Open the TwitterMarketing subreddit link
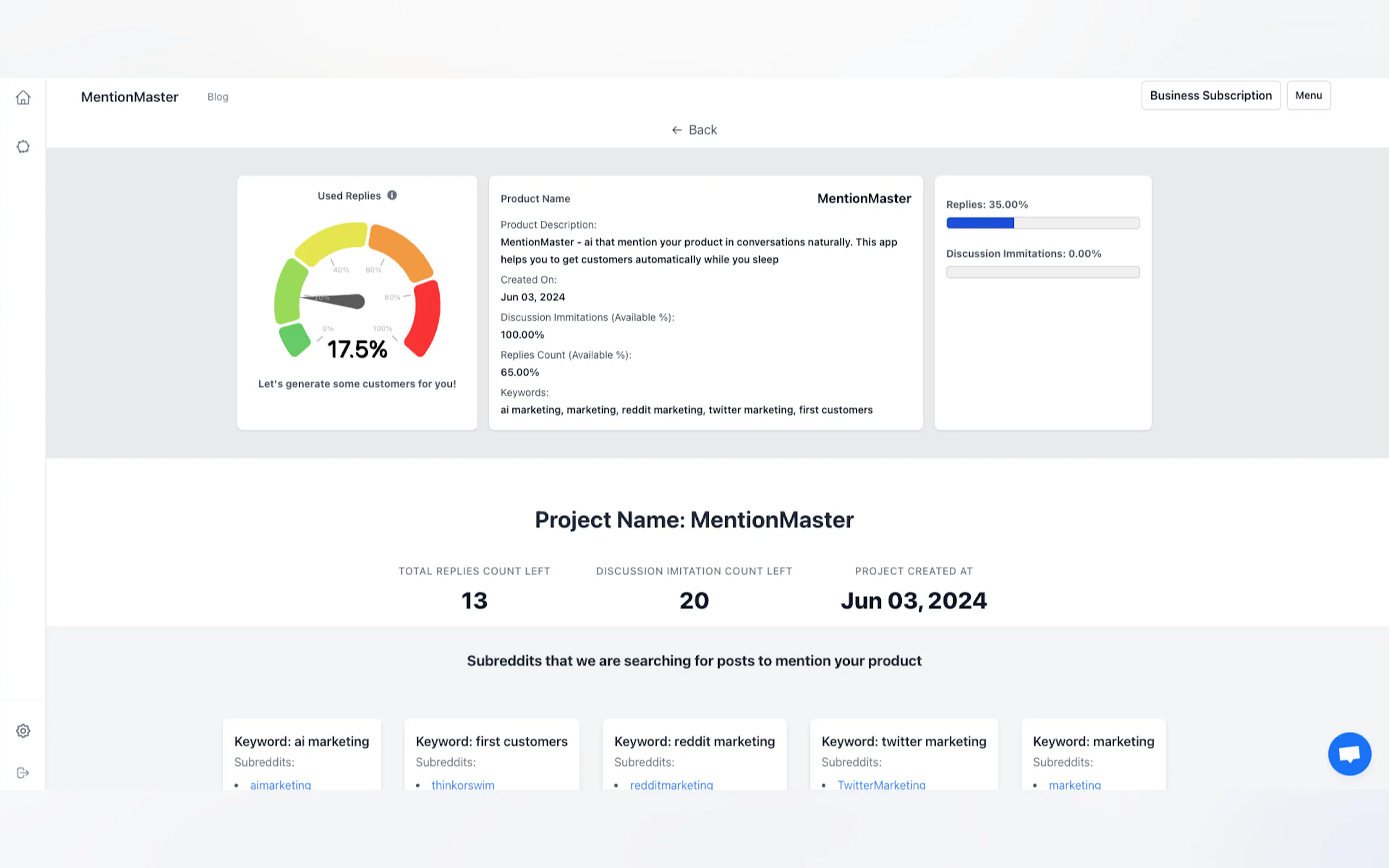Image resolution: width=1389 pixels, height=868 pixels. [881, 784]
